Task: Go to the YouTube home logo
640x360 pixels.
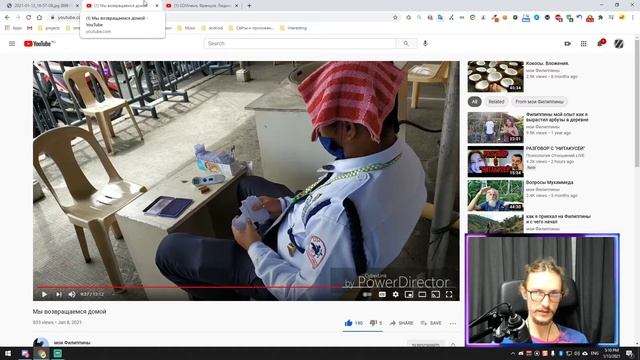Action: tap(39, 44)
